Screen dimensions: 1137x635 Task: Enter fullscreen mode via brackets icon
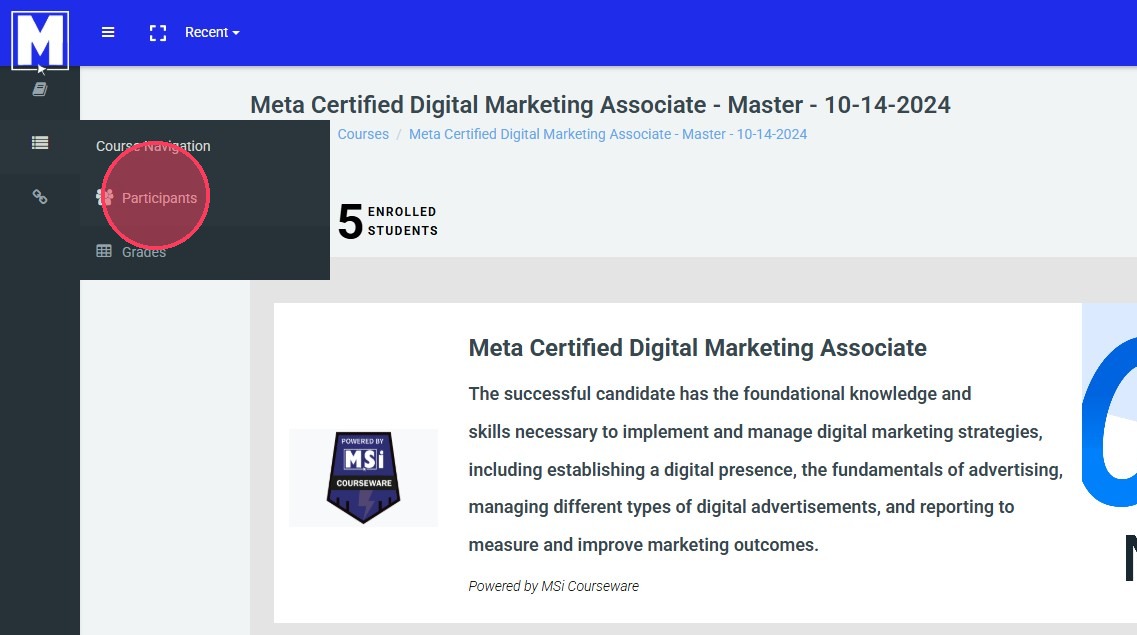[x=157, y=33]
